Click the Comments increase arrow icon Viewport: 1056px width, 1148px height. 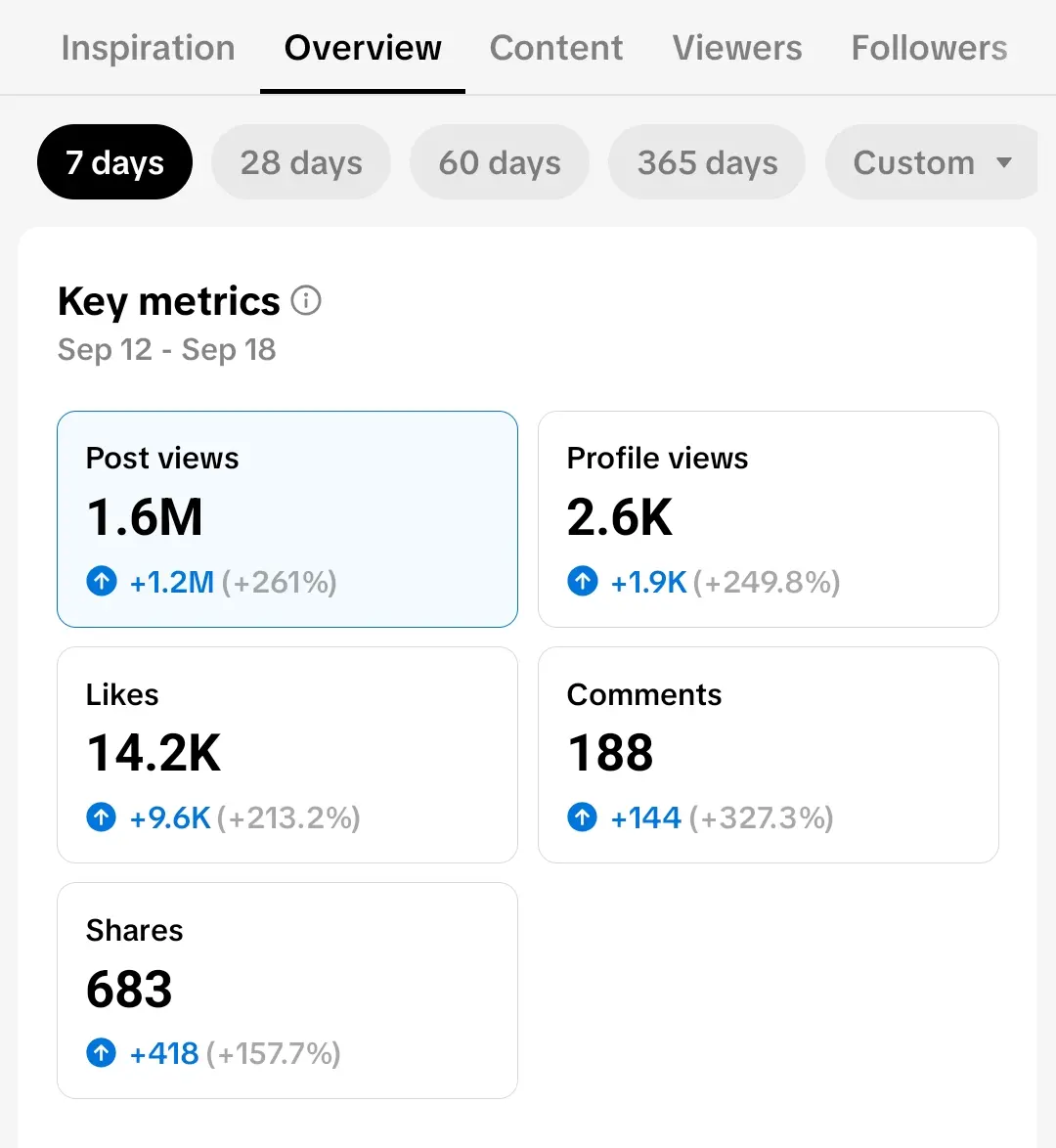coord(582,817)
